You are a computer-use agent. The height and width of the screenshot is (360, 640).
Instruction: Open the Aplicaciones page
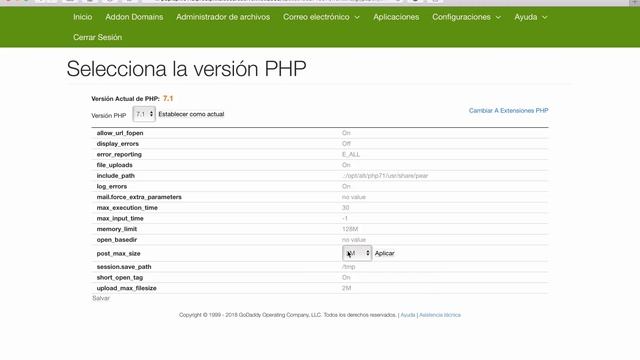[x=396, y=17]
